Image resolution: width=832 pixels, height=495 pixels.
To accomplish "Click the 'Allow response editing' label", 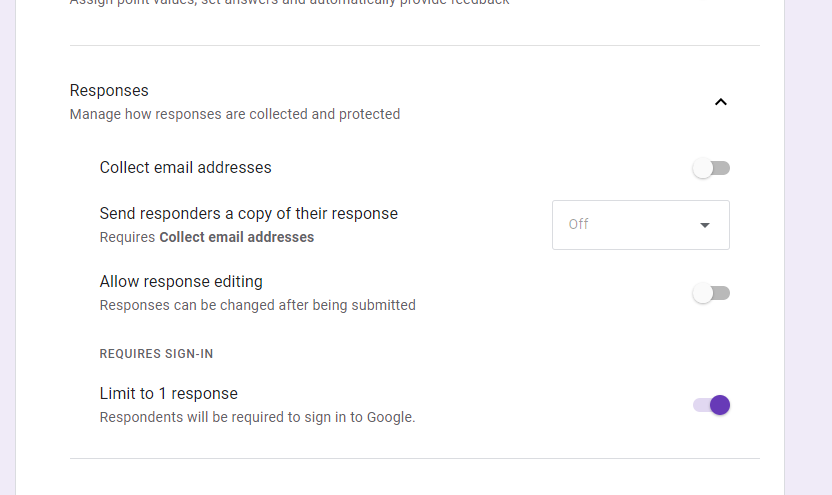I will 181,281.
